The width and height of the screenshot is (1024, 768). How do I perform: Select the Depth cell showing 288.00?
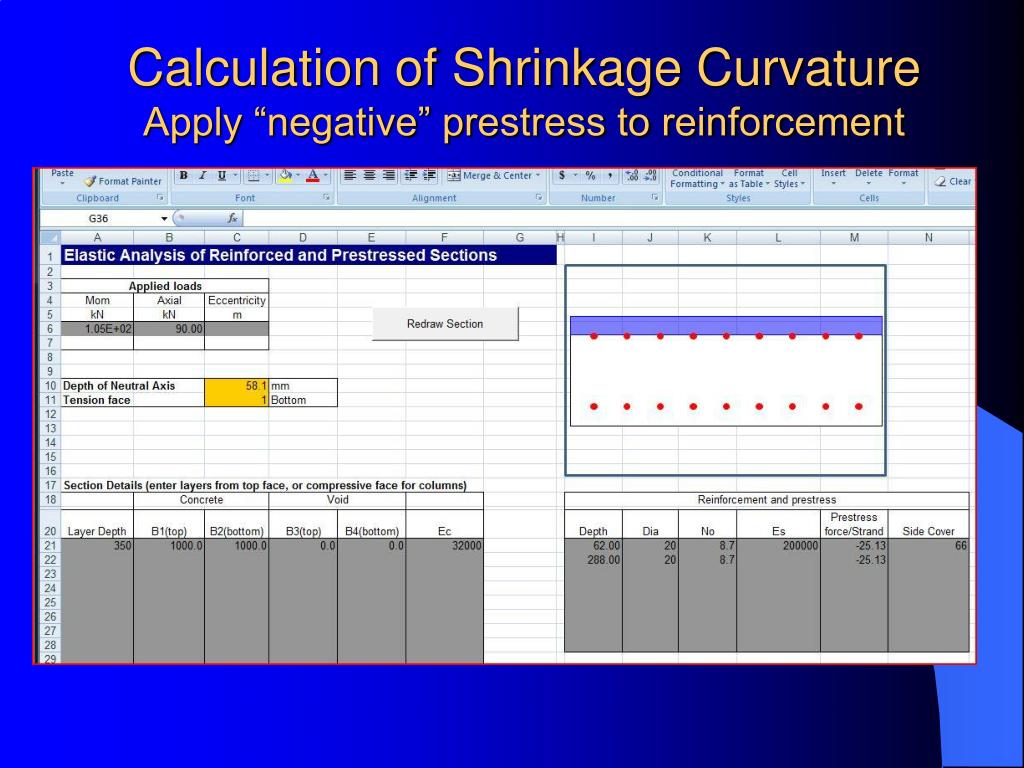pos(593,560)
